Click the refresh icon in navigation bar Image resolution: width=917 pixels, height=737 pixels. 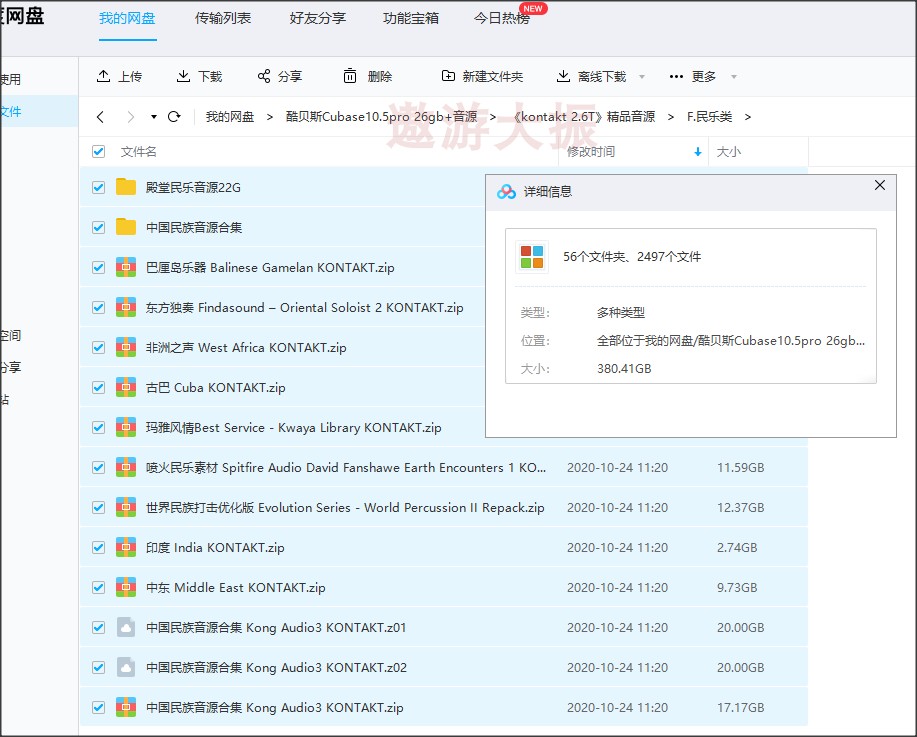pyautogui.click(x=174, y=117)
